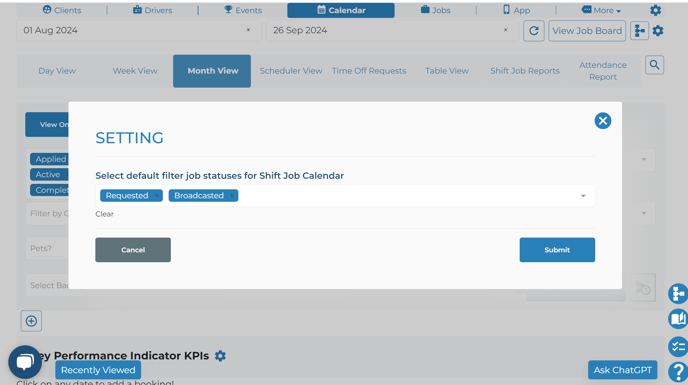Click hierarchy icon next to View Job Board
The image size is (688, 385).
click(x=640, y=31)
